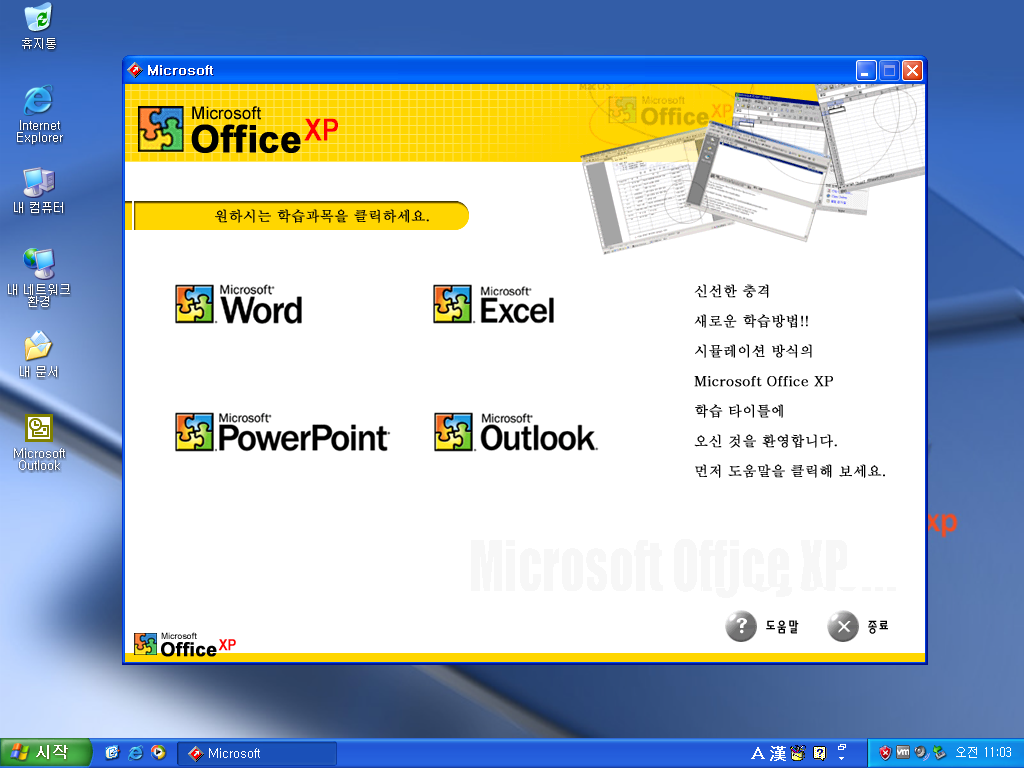Click the clock showing 오전 11:03
This screenshot has width=1024, height=768.
(983, 753)
